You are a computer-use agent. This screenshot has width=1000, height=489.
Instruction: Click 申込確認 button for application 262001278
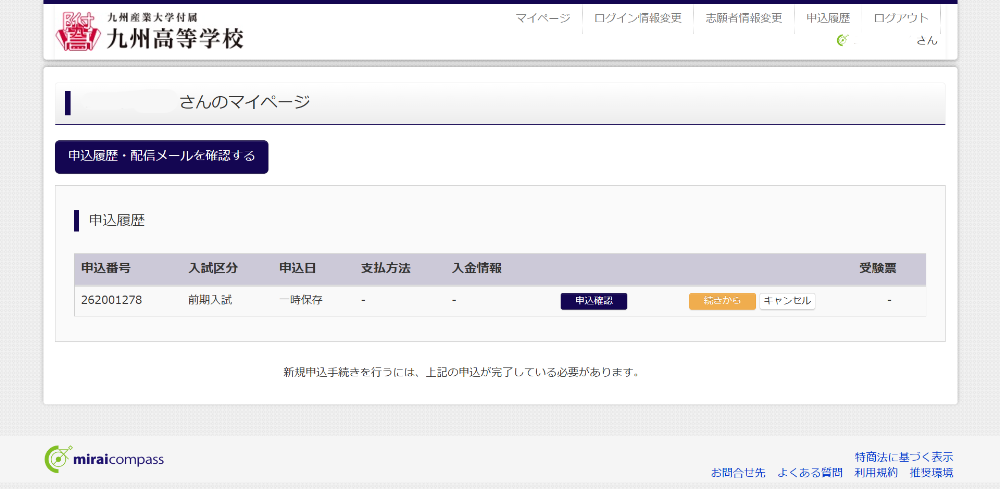593,301
